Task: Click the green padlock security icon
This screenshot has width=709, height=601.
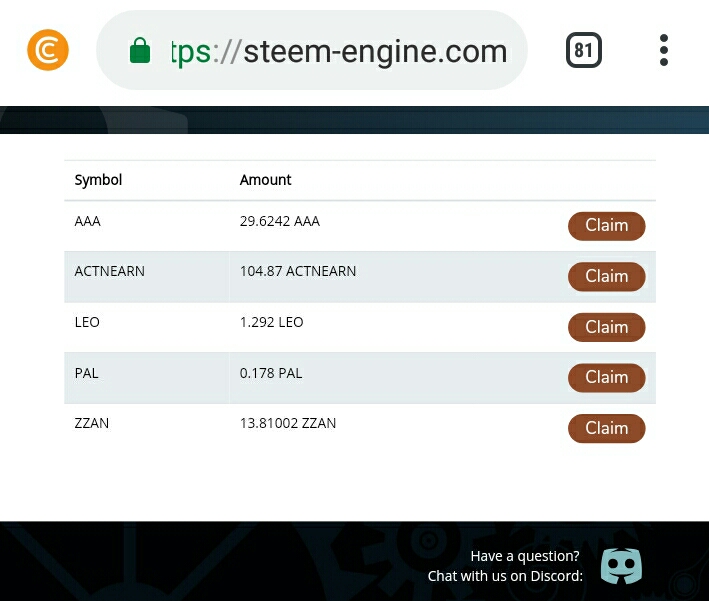Action: point(140,50)
